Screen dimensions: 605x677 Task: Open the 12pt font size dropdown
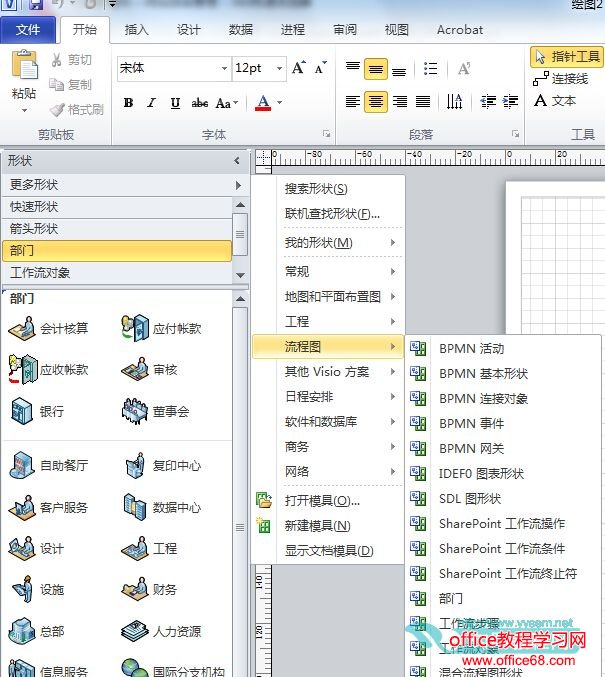coord(279,68)
